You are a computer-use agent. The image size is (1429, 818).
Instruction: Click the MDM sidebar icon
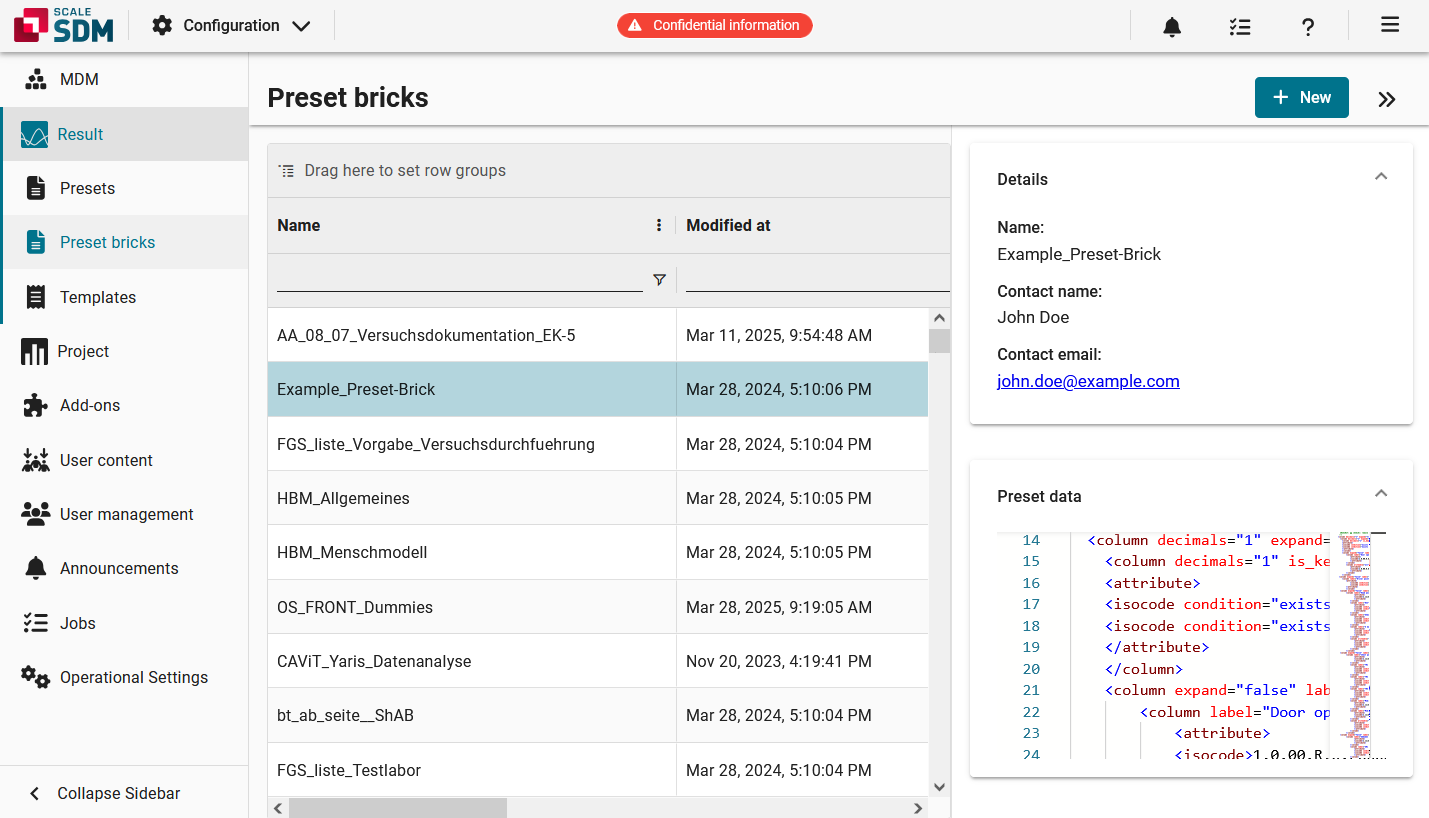coord(36,80)
